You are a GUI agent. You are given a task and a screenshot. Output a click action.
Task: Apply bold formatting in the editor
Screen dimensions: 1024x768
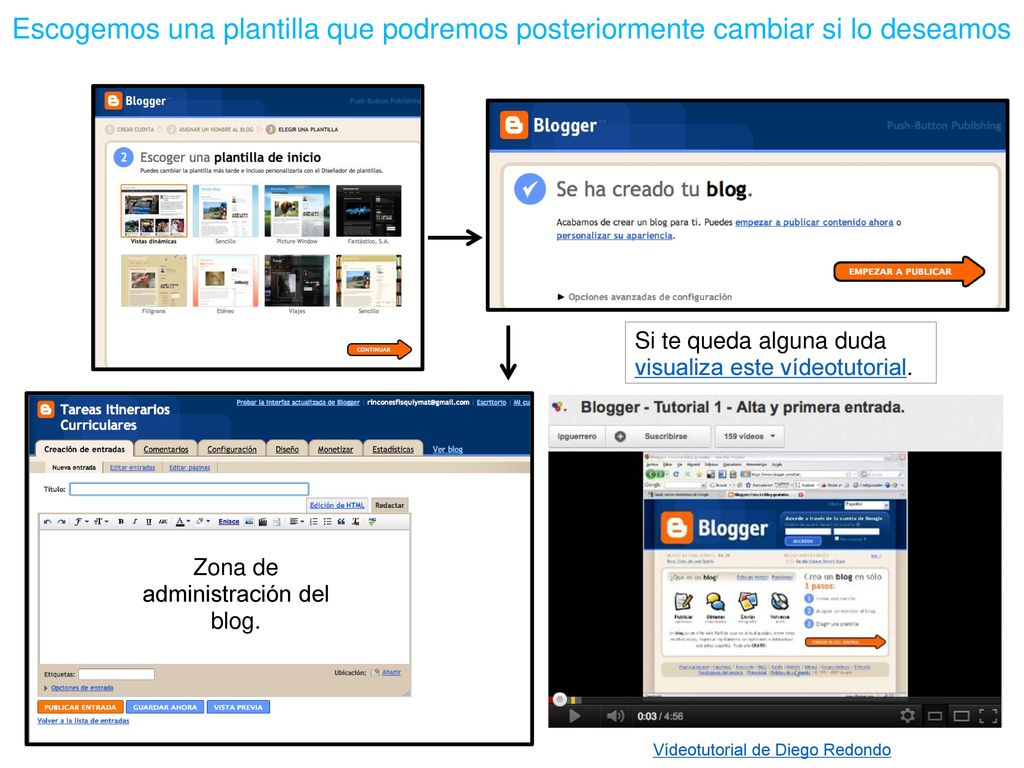(121, 522)
